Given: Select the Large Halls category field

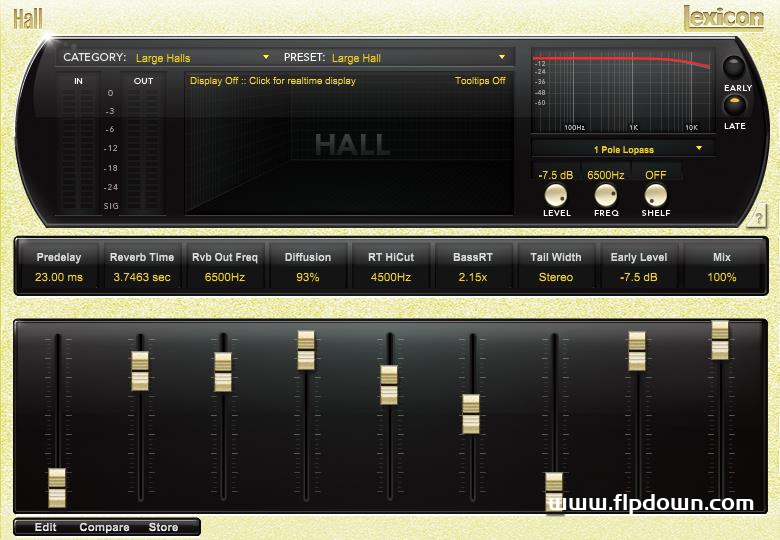Looking at the screenshot, I should (201, 58).
